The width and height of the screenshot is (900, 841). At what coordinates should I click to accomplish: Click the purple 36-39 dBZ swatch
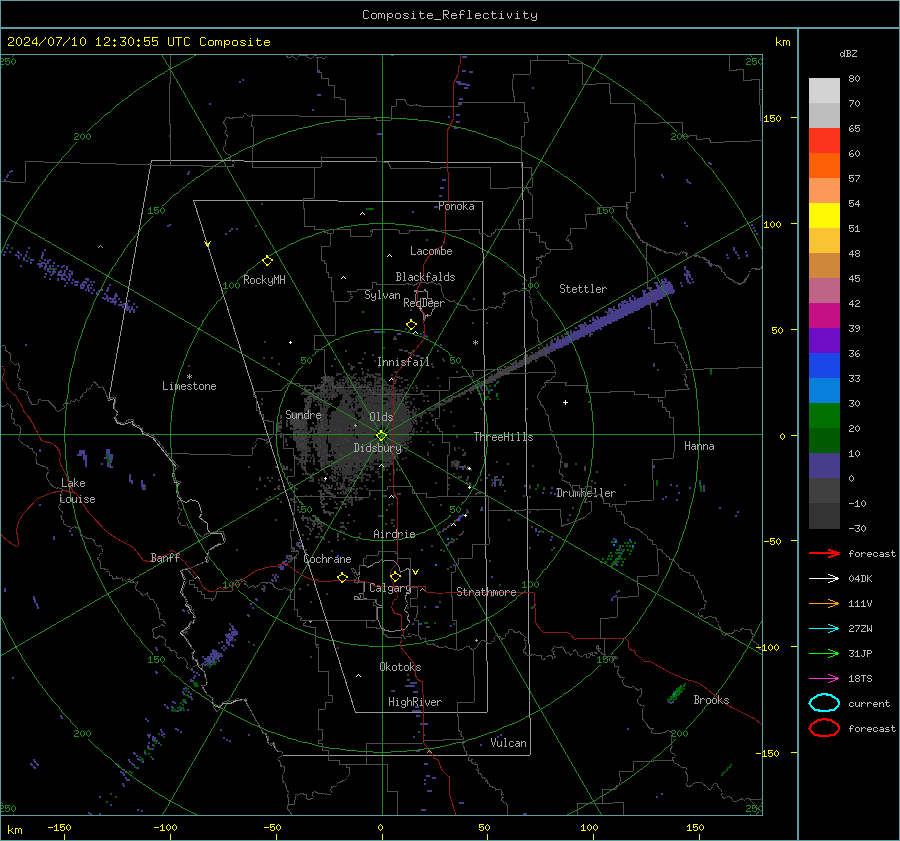pos(824,340)
